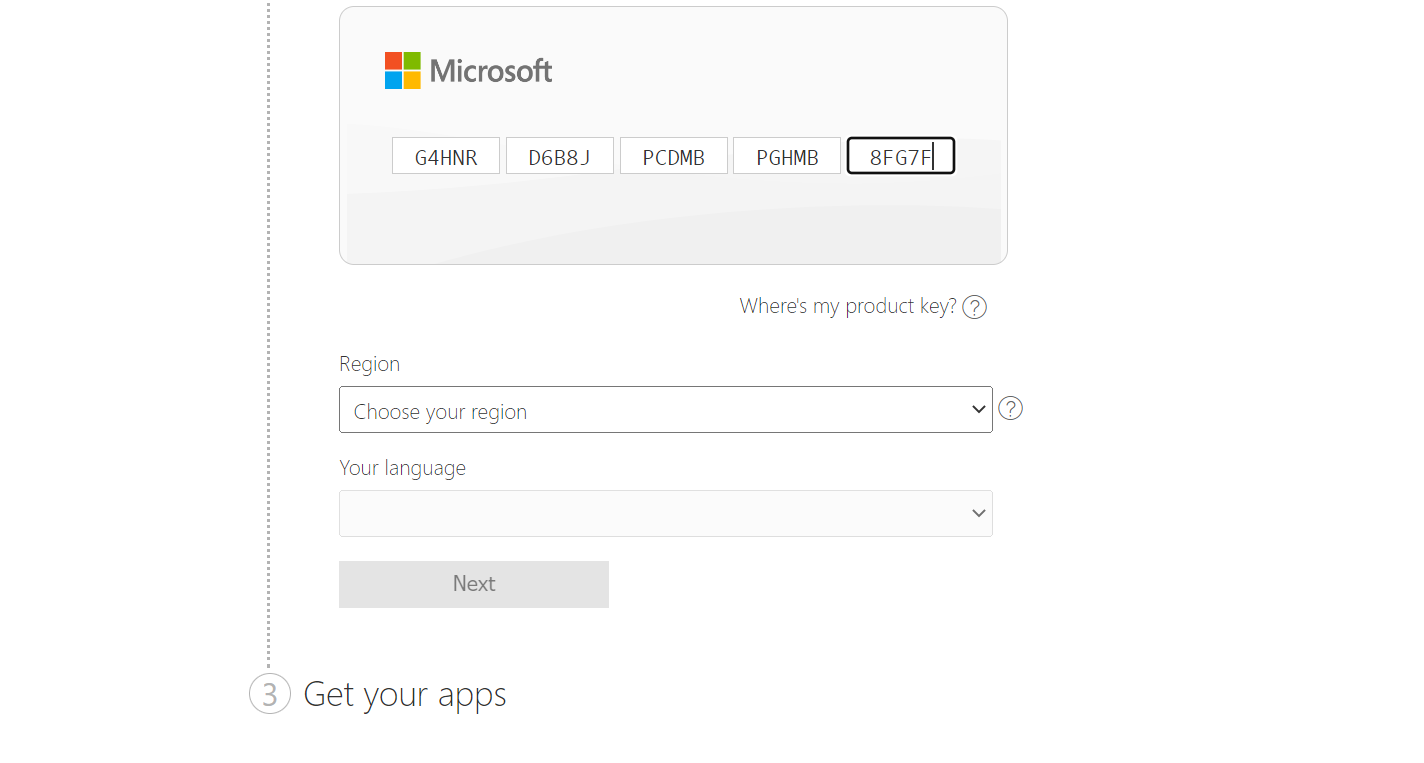Click the fourth key field PGHMB
Screen dimensions: 1424x763
click(787, 157)
